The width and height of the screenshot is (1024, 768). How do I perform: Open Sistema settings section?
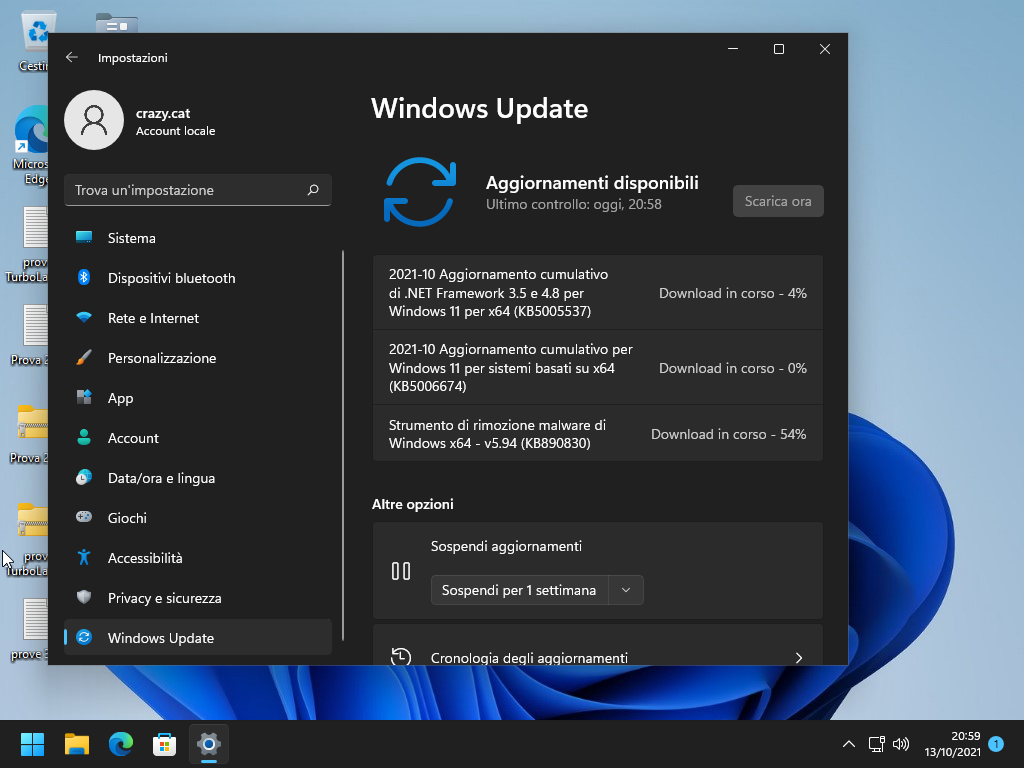pyautogui.click(x=198, y=238)
